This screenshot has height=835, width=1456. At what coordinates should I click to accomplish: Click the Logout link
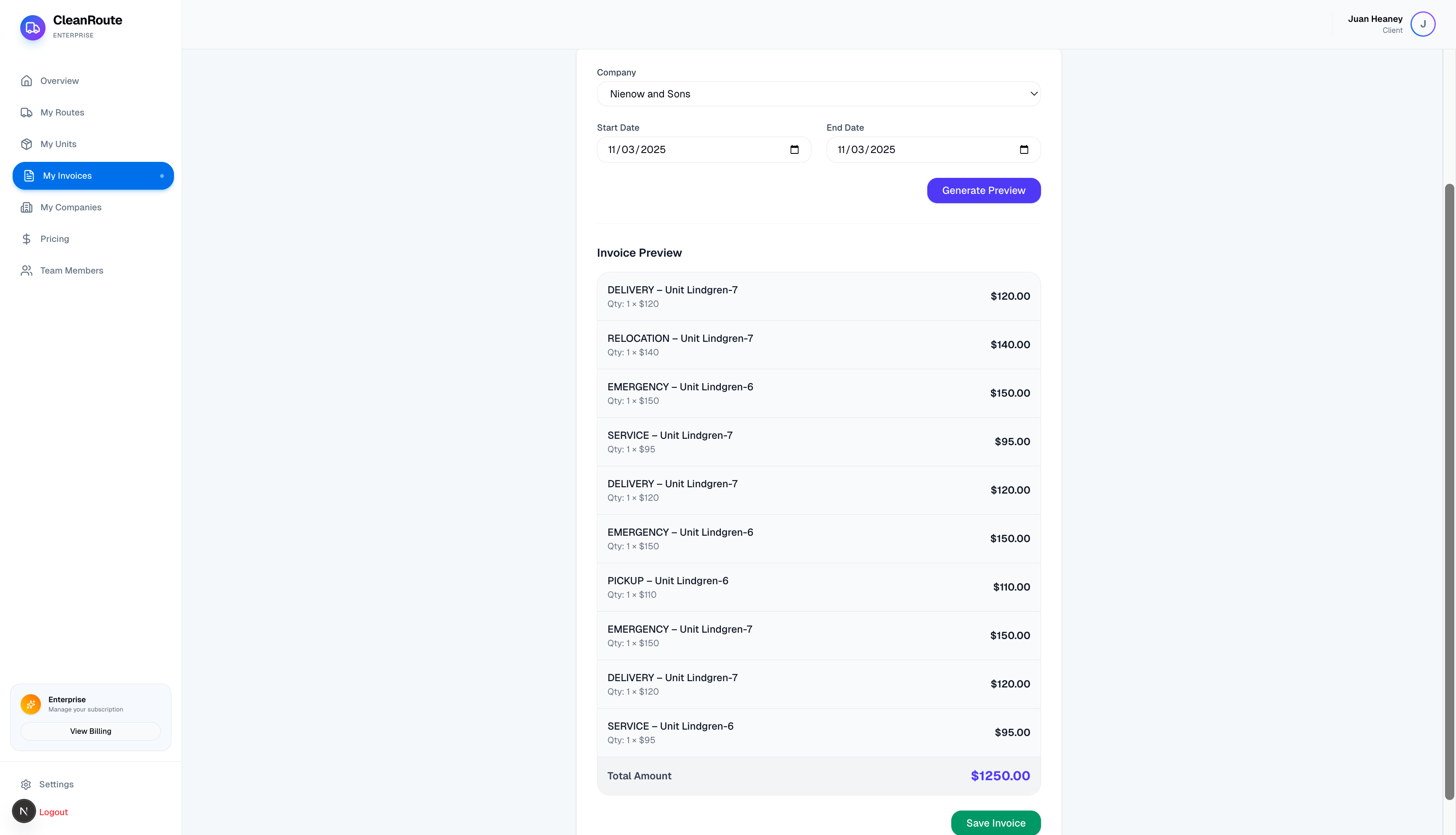[x=54, y=811]
